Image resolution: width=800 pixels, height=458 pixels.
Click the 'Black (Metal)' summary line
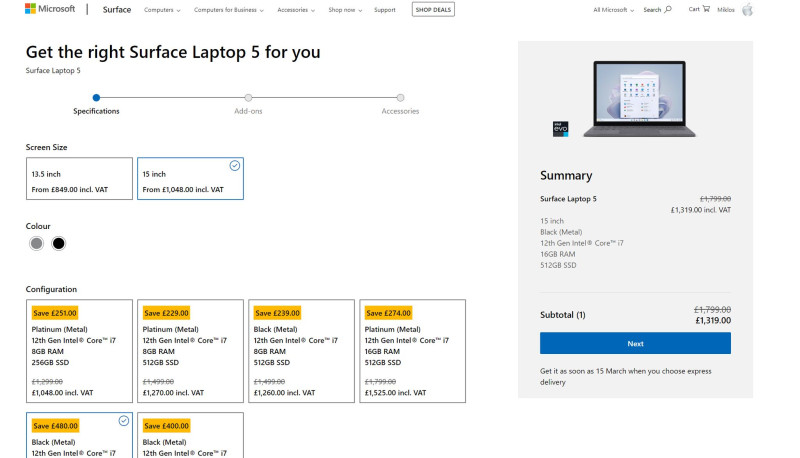(561, 232)
